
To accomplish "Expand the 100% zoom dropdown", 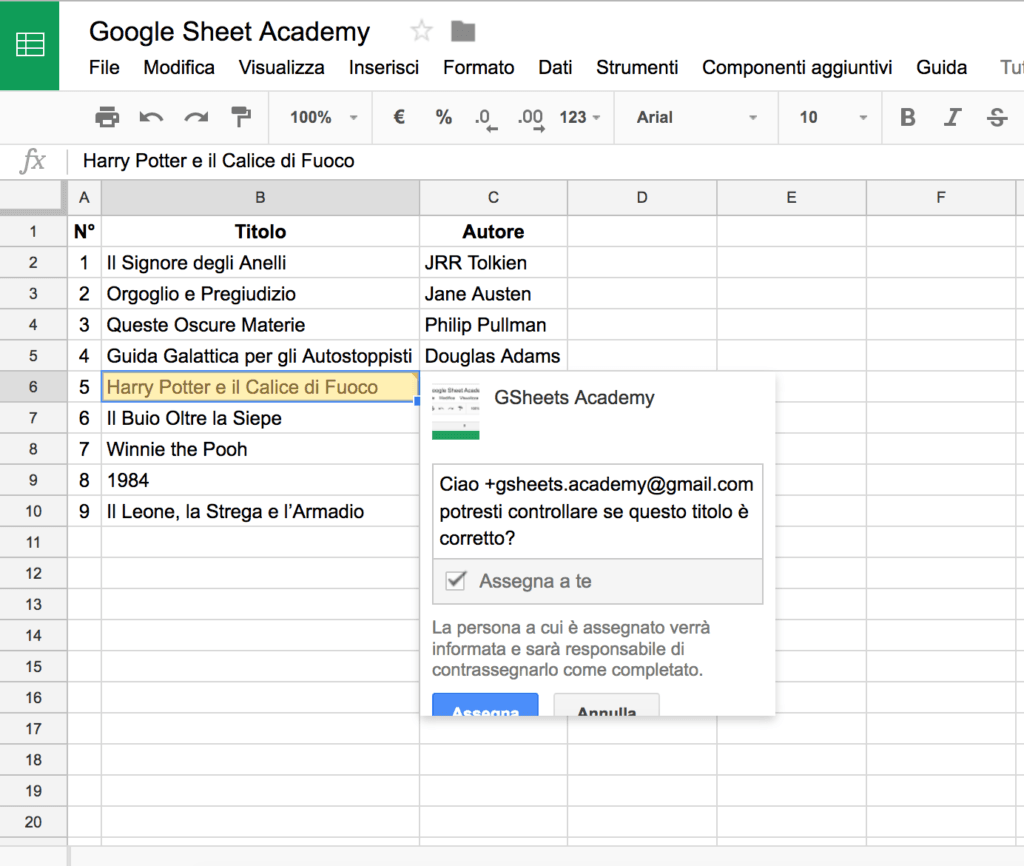I will 323,118.
